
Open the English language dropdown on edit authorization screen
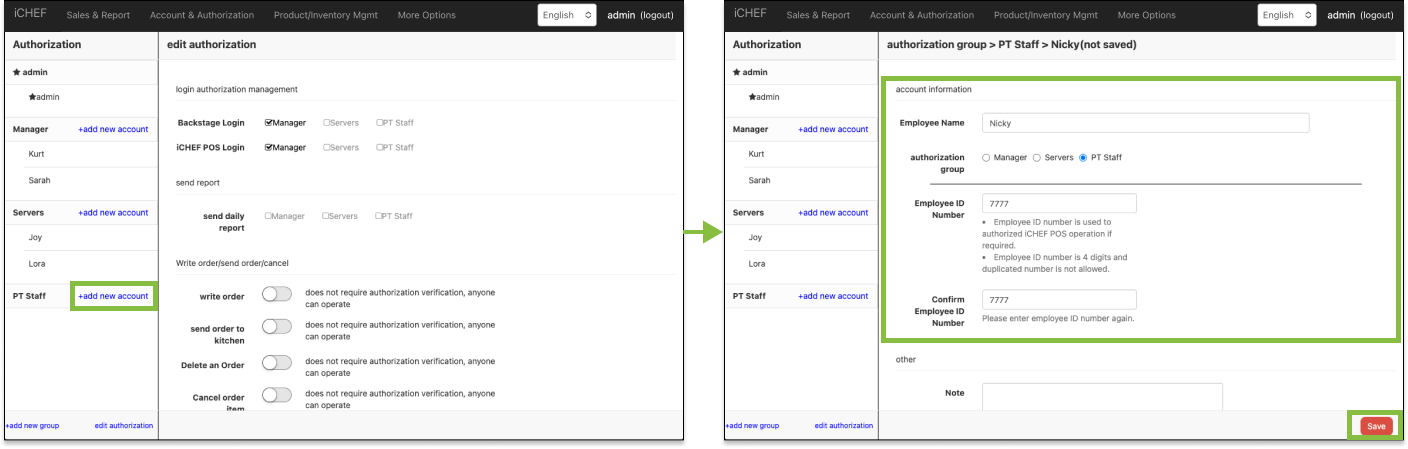tap(566, 15)
